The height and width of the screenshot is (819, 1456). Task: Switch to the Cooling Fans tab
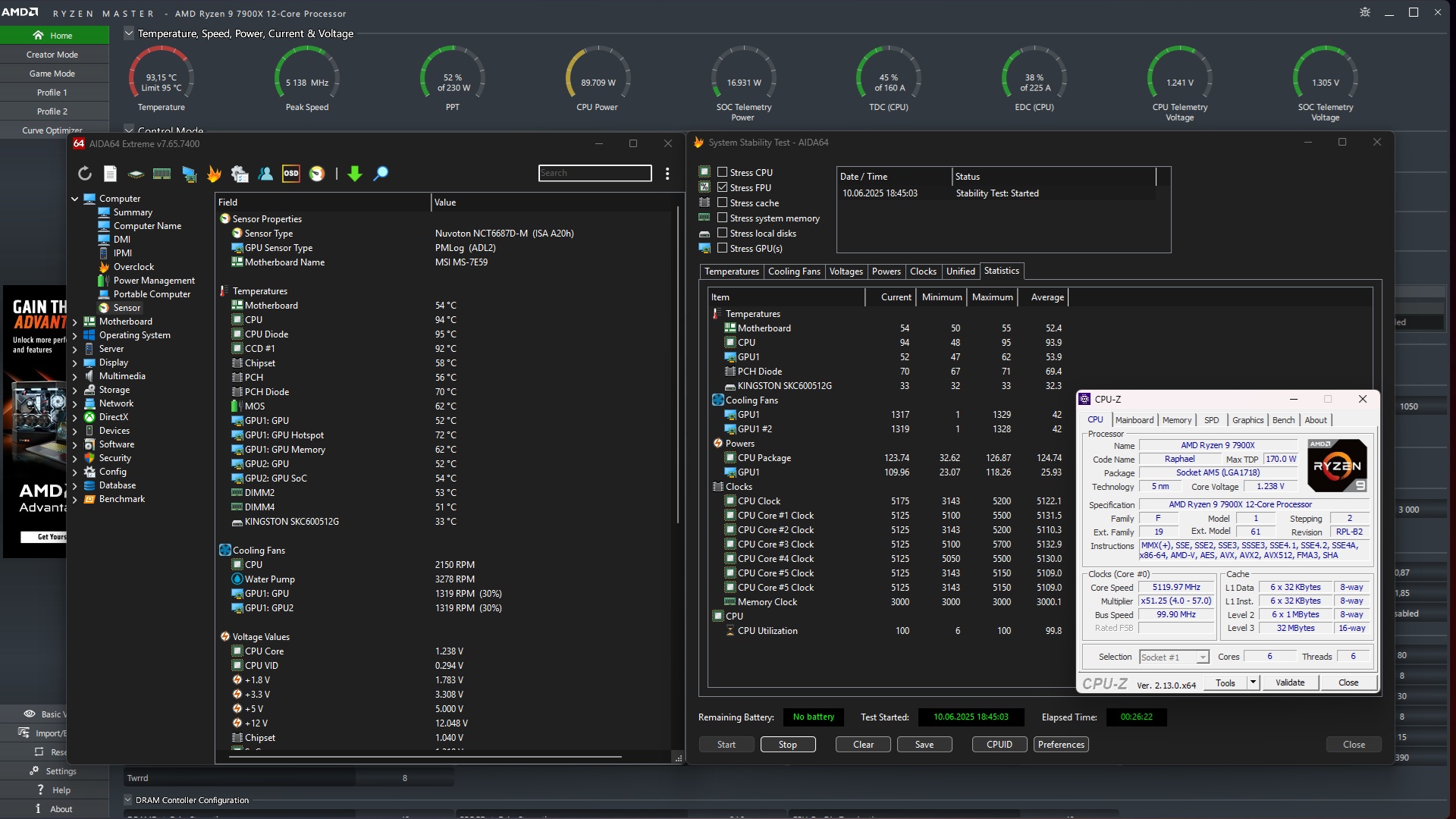click(x=794, y=271)
